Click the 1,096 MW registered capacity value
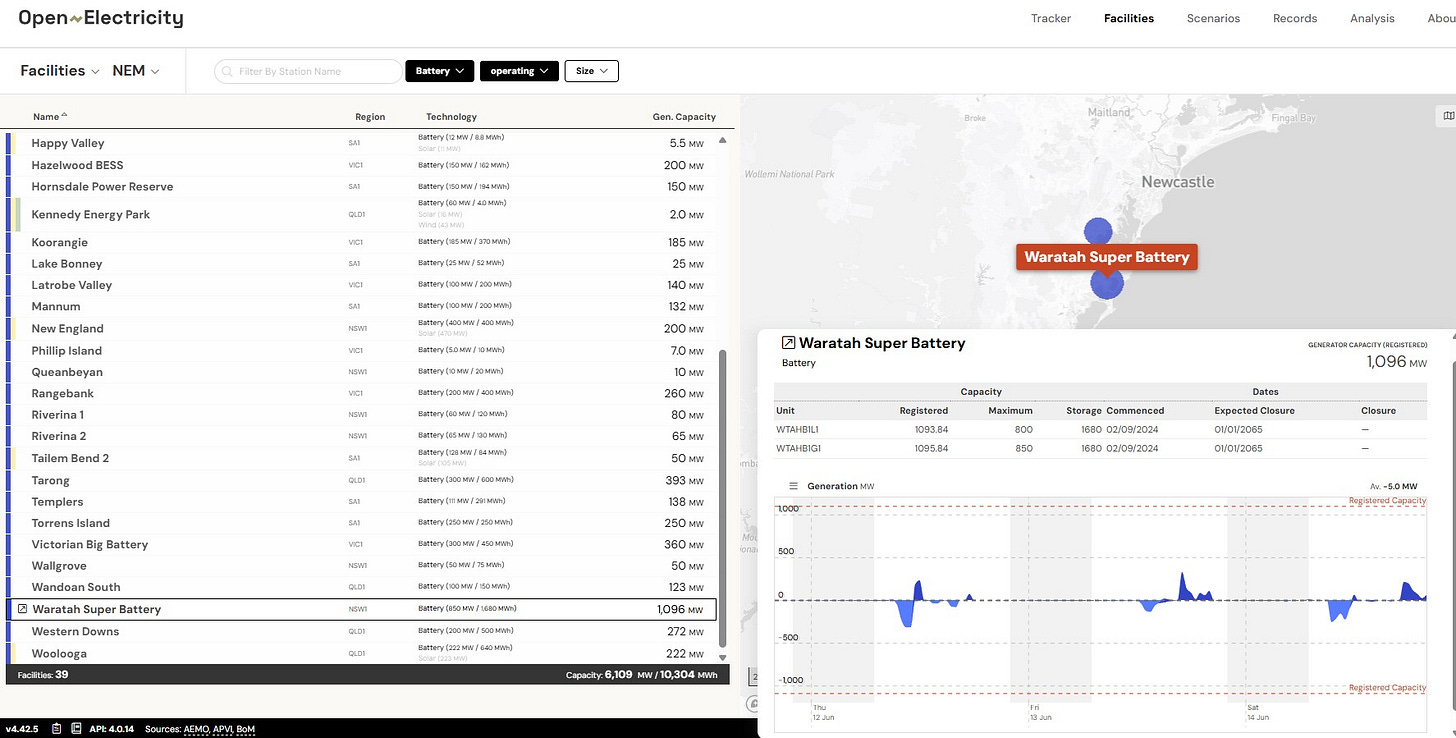This screenshot has height=738, width=1456. [1396, 362]
